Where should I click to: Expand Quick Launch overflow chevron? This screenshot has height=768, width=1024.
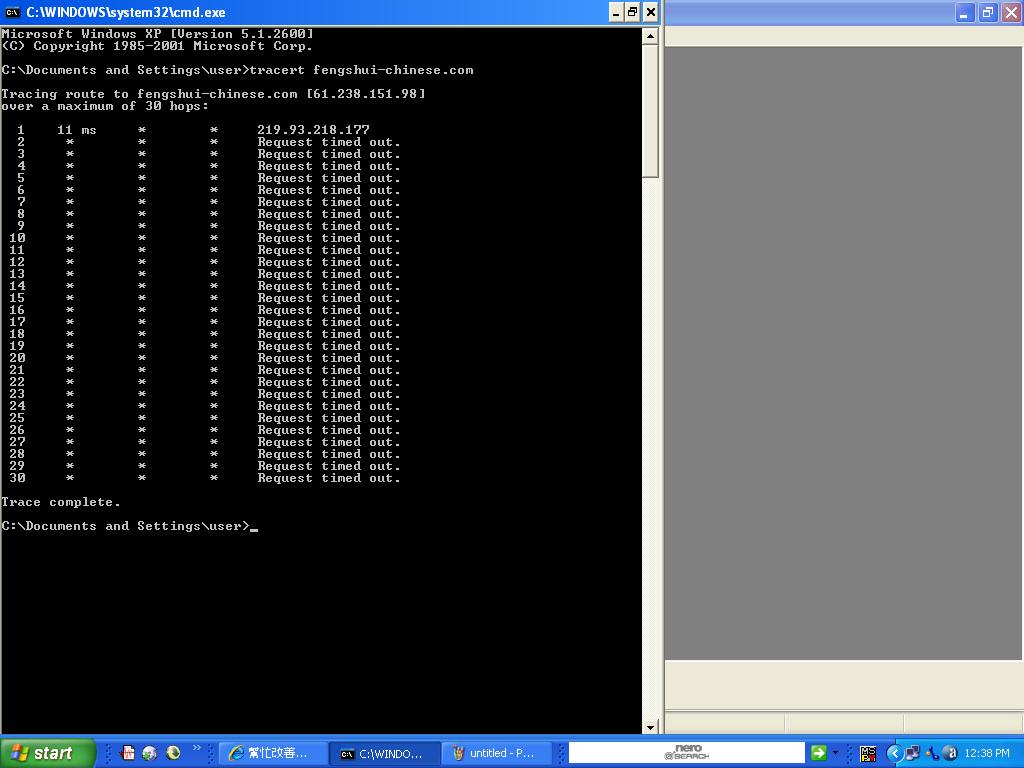(197, 748)
